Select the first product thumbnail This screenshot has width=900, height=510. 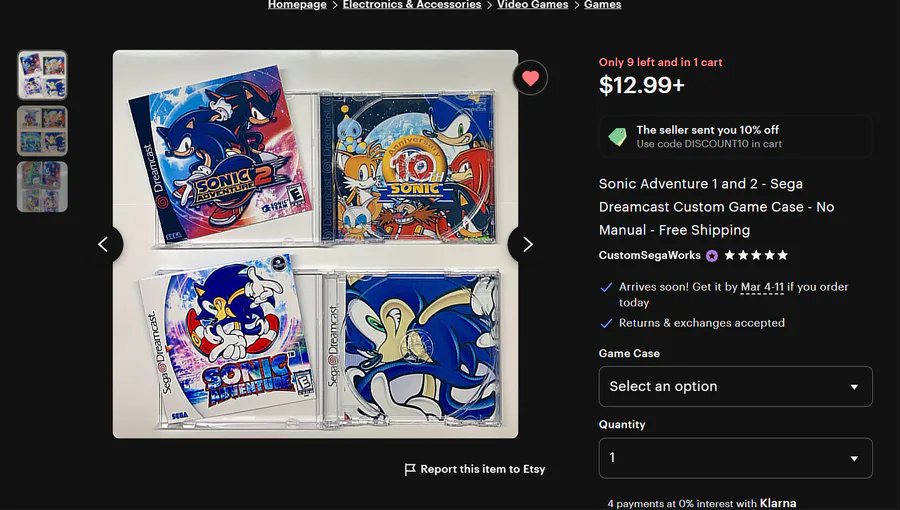[42, 75]
